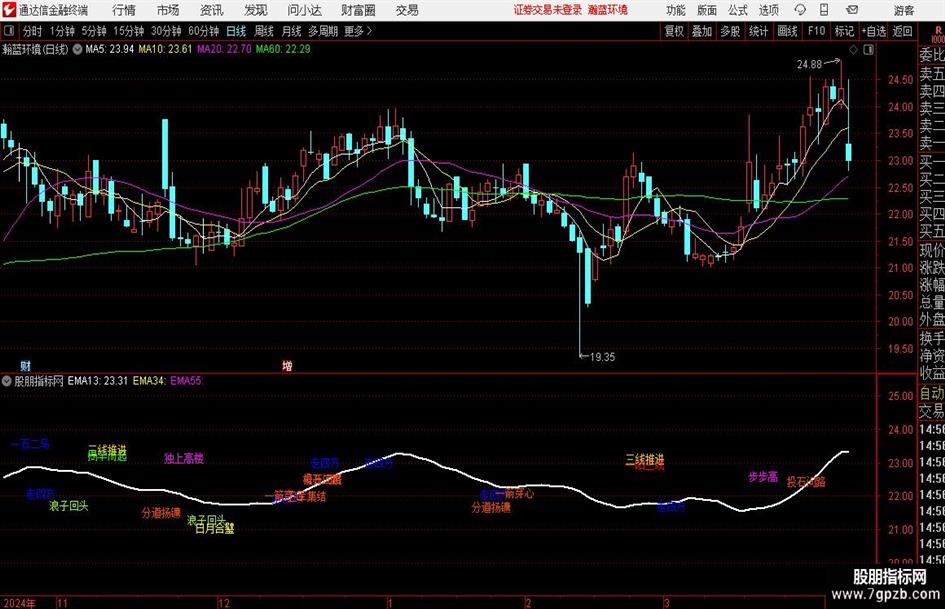The width and height of the screenshot is (945, 609).
Task: Select the 日线 daily period tab
Action: [236, 31]
